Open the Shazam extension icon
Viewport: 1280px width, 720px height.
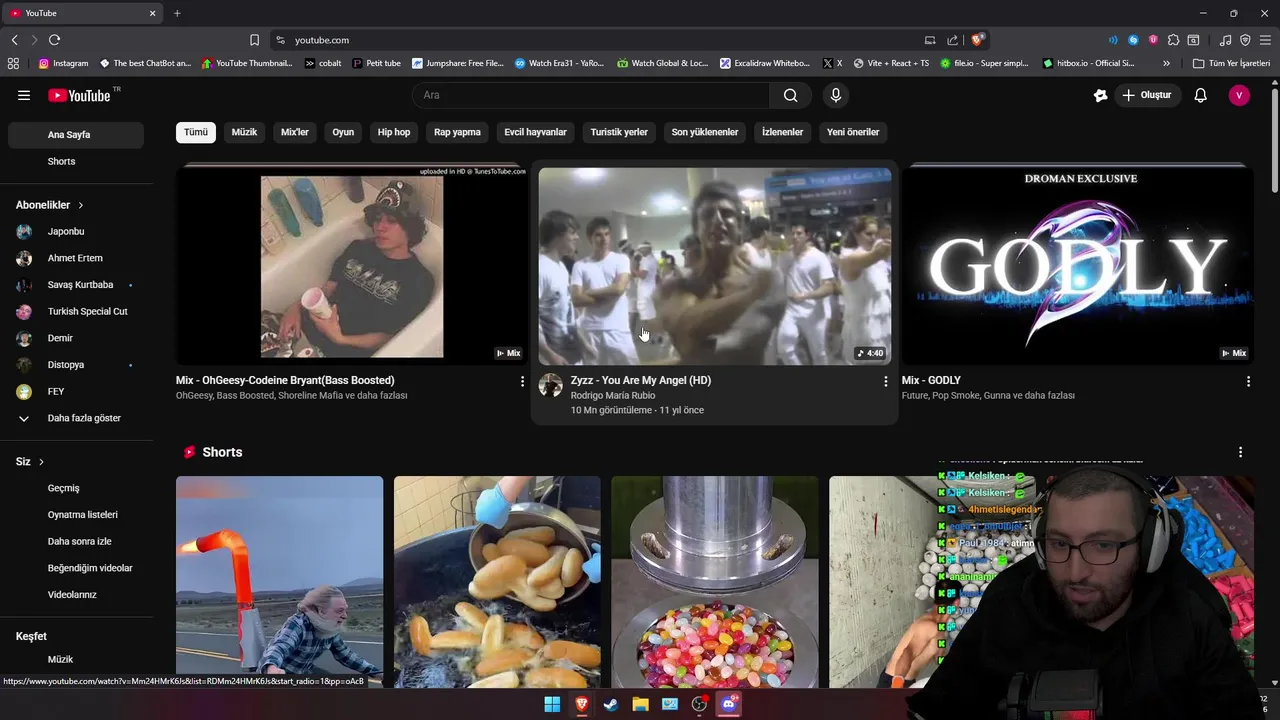click(x=1133, y=40)
